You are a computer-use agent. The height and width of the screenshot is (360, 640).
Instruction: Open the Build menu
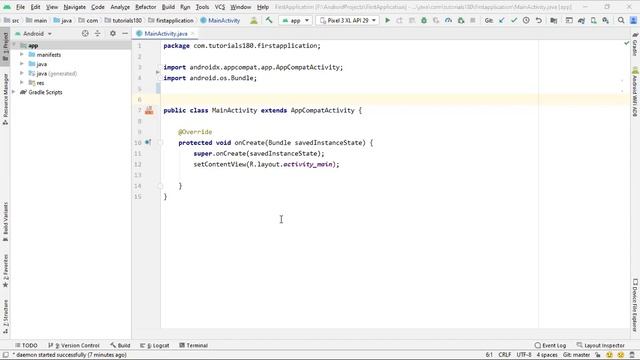pos(168,7)
